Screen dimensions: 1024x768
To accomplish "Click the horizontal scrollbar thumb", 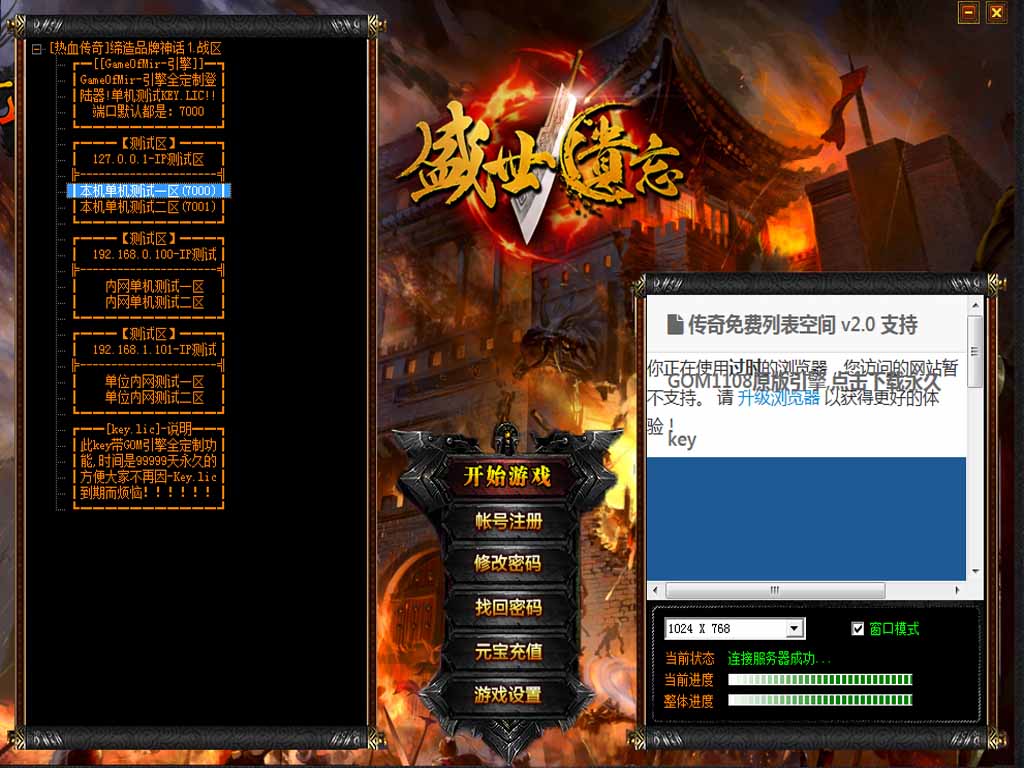I will coord(775,590).
